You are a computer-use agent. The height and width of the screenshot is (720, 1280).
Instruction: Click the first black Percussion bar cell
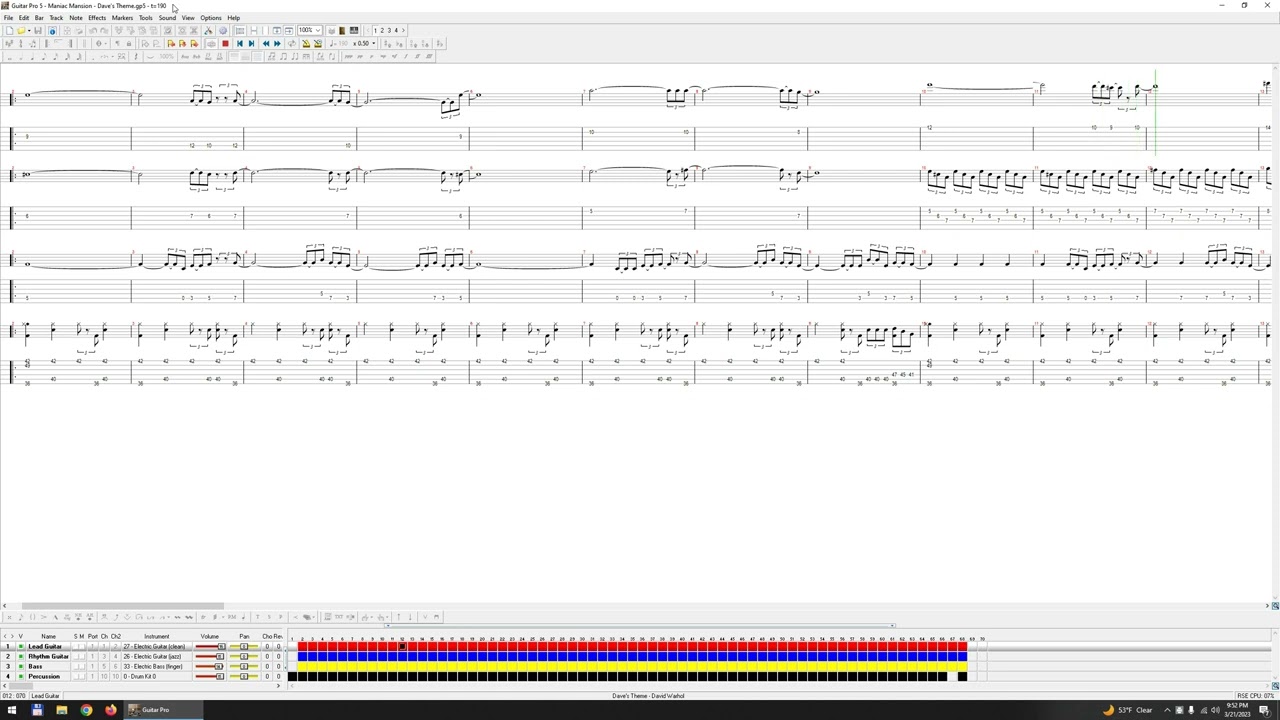point(292,676)
